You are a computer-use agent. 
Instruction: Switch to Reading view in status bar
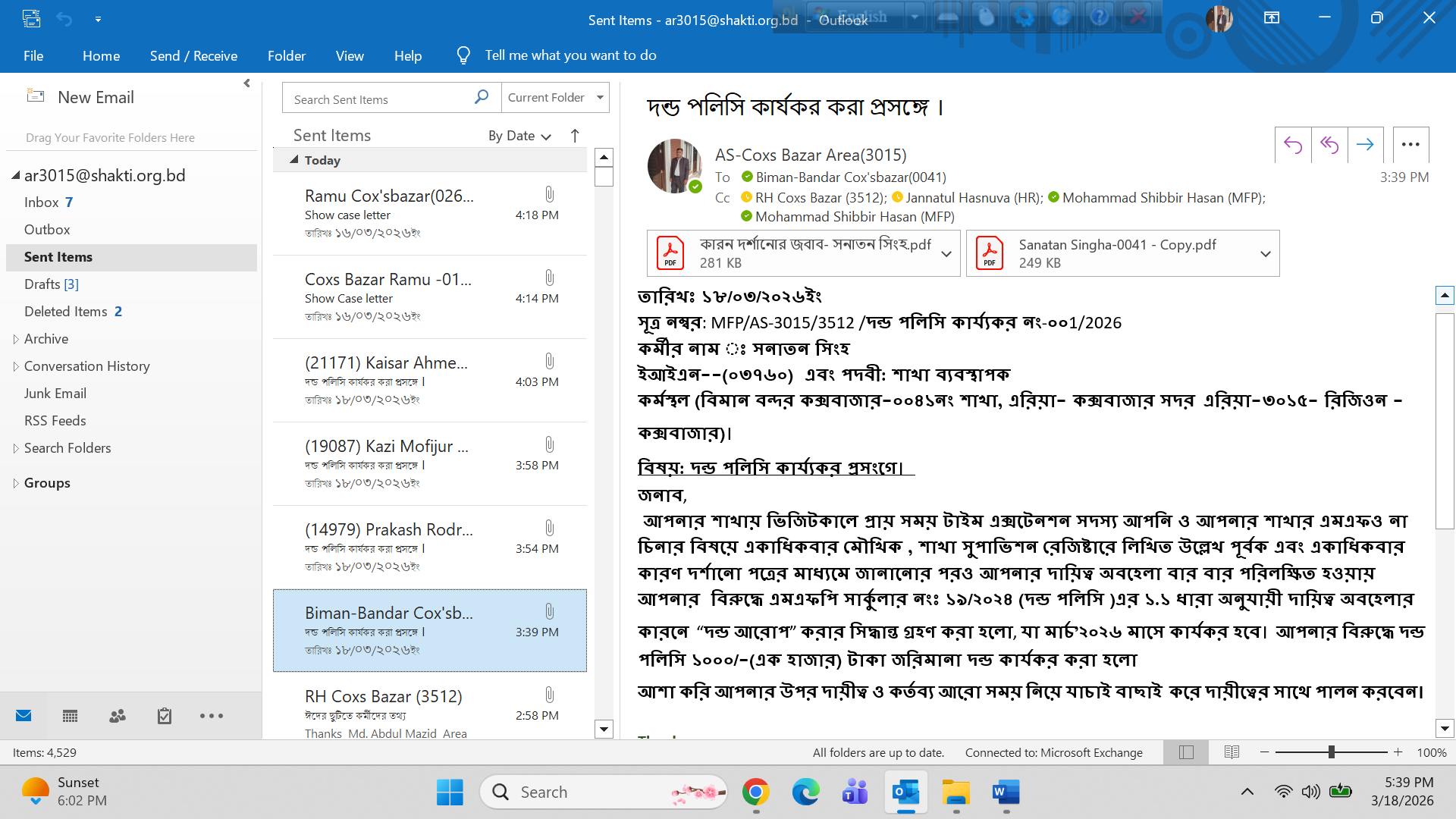coord(1232,752)
